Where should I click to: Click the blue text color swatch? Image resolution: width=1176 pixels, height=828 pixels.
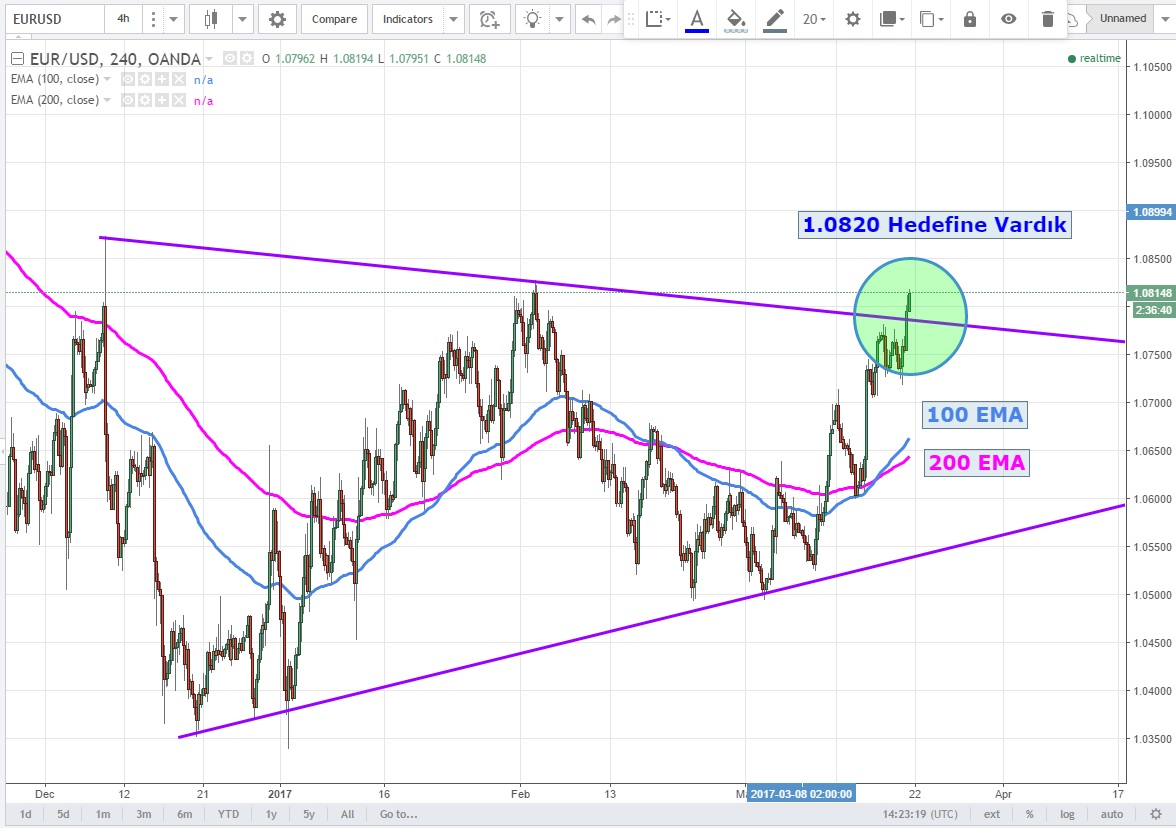pyautogui.click(x=697, y=19)
